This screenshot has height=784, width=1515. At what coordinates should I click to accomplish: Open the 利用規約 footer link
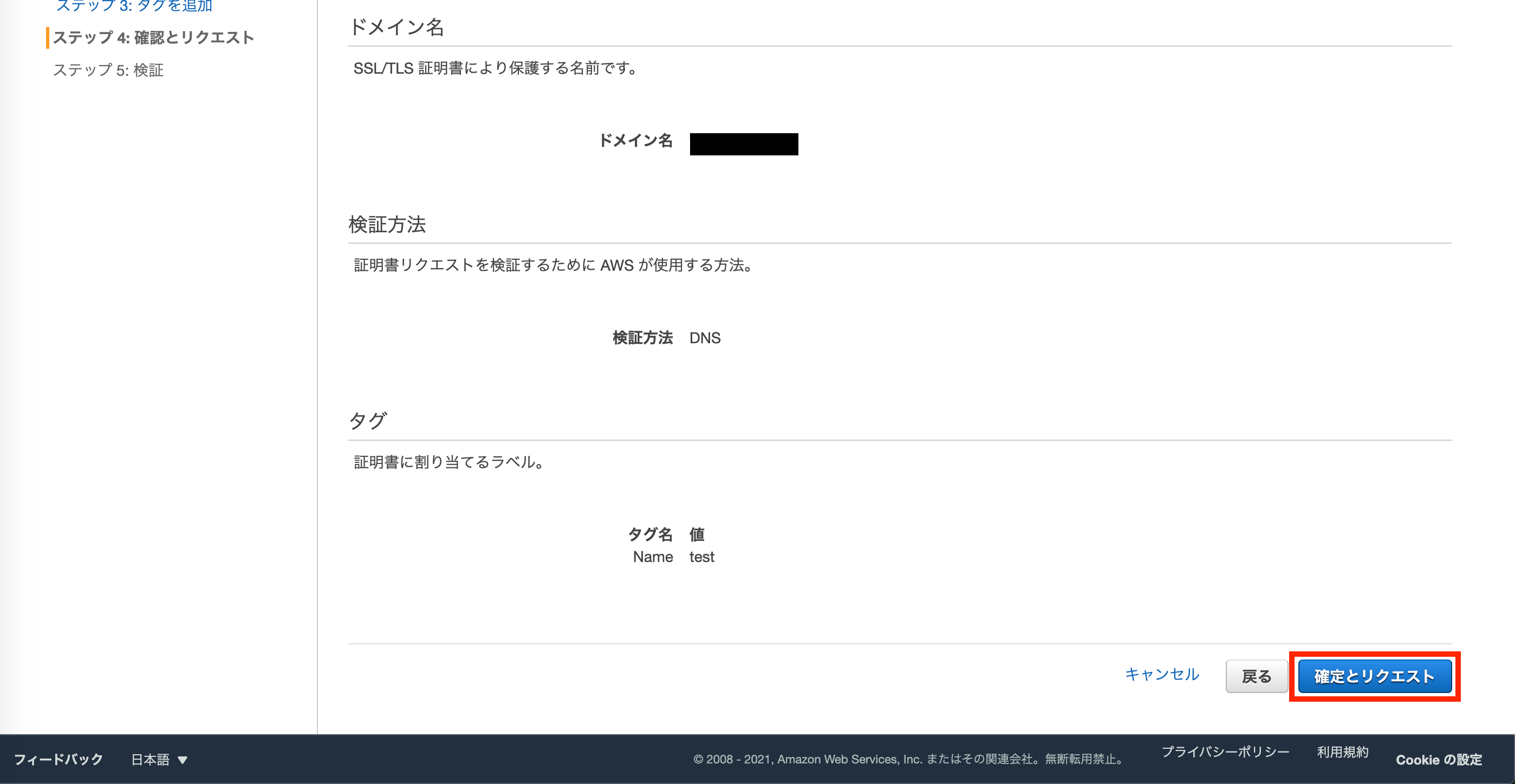coord(1342,752)
